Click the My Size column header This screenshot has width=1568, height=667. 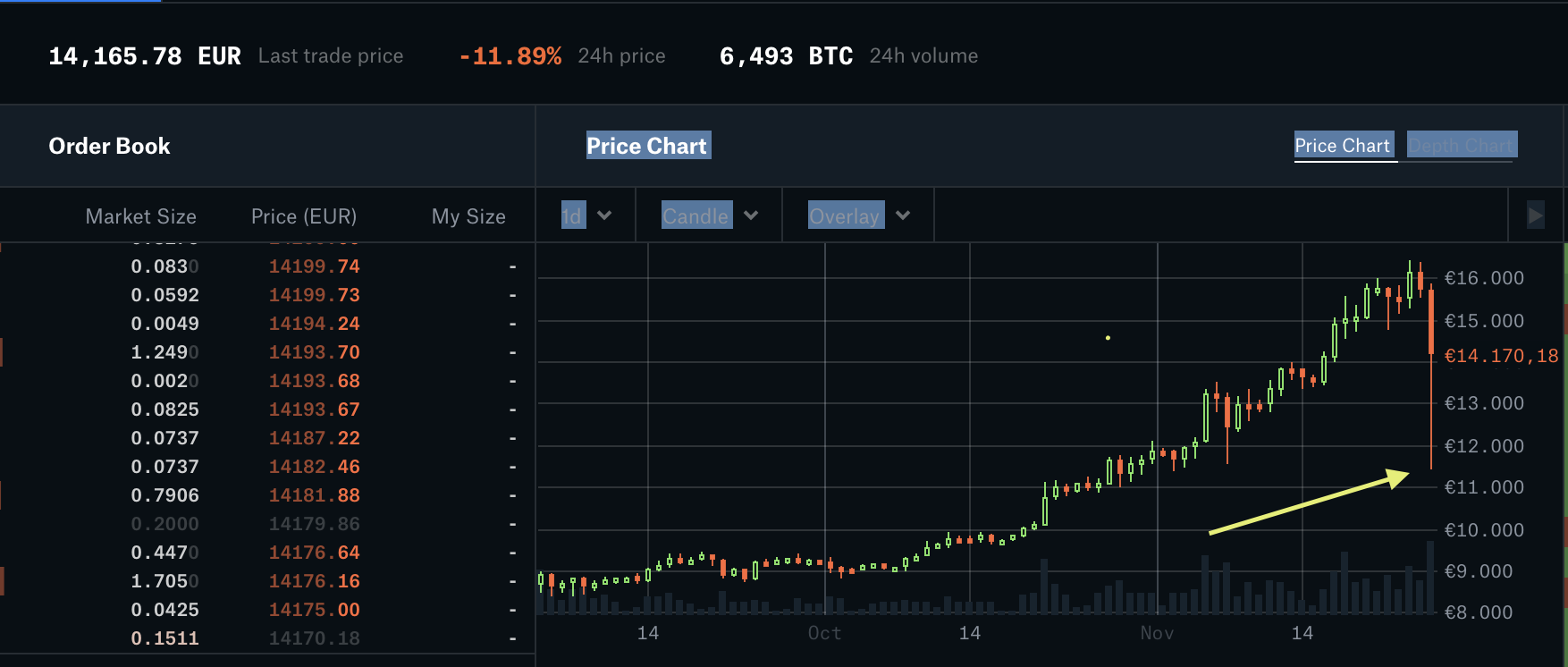click(x=468, y=215)
